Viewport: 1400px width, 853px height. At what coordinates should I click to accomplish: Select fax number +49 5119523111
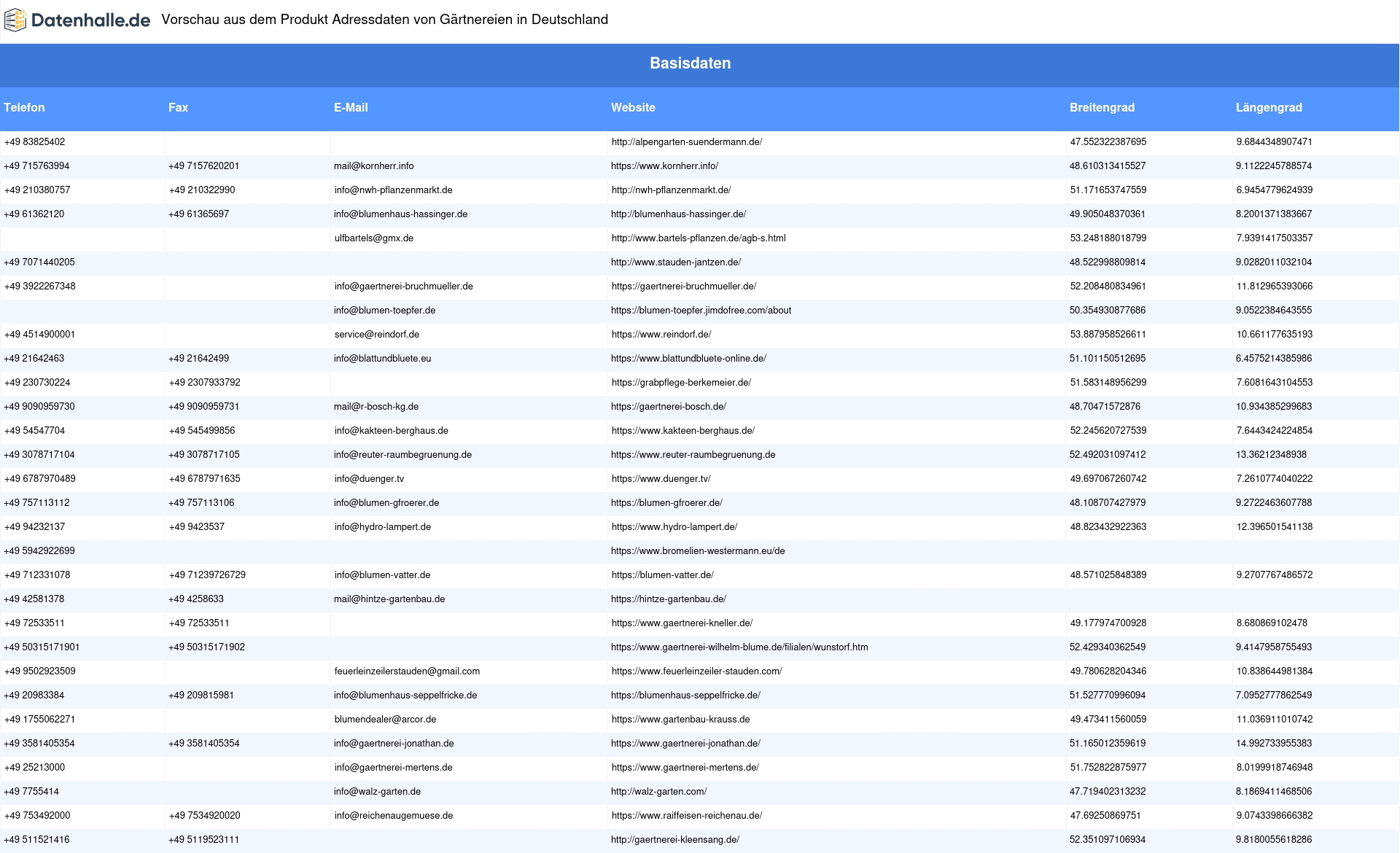tap(203, 840)
